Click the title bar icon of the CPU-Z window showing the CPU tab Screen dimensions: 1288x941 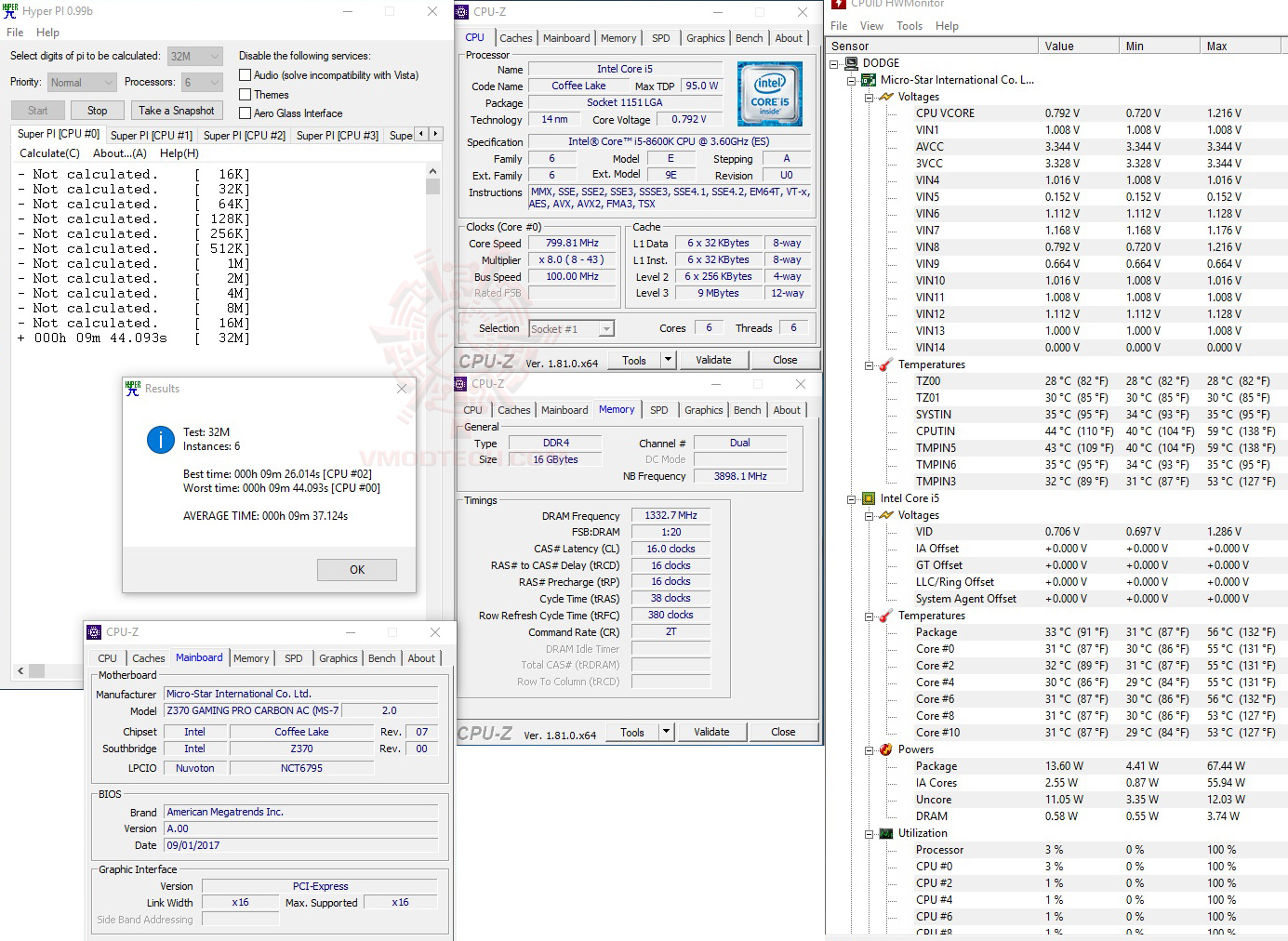(x=461, y=12)
